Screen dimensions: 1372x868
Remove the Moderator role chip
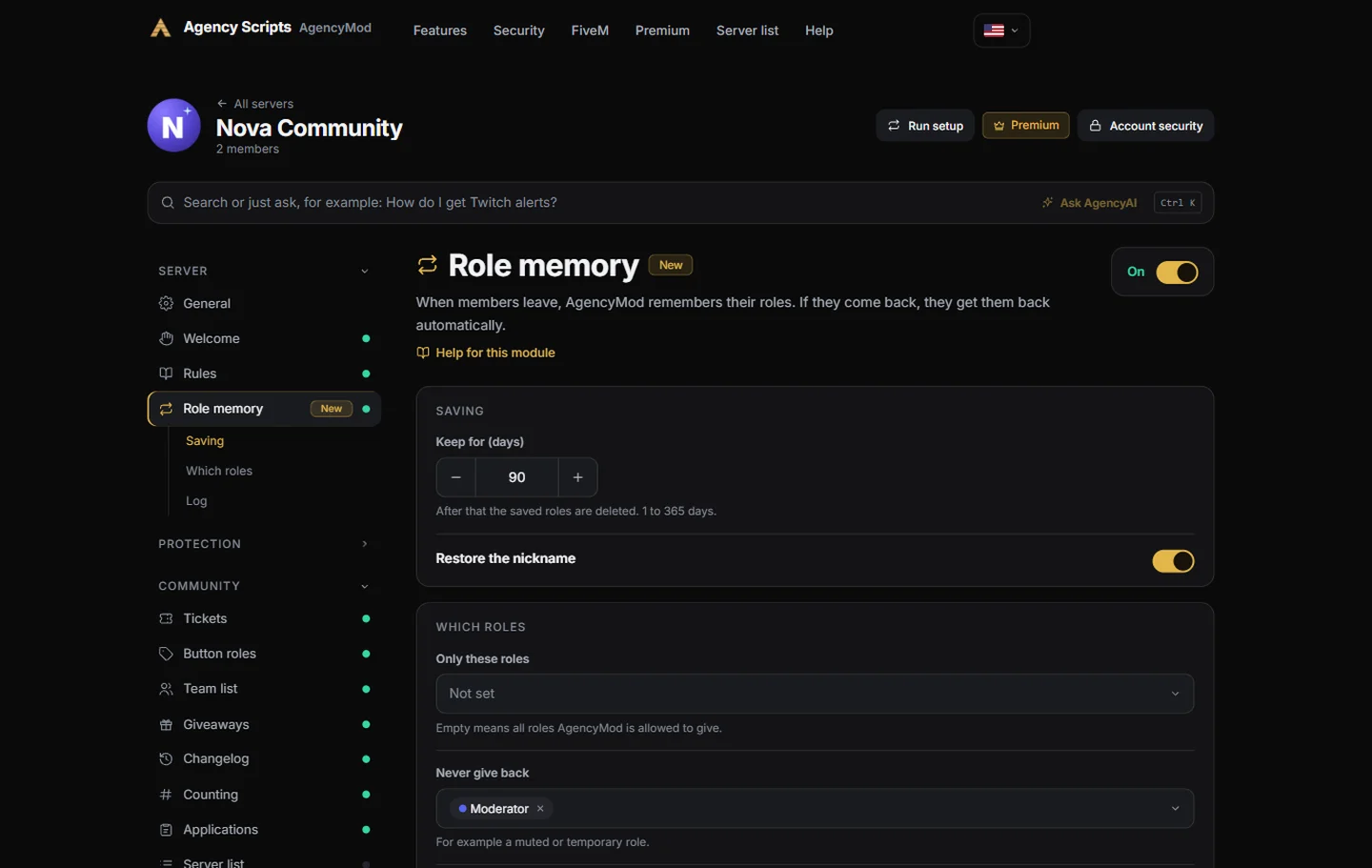tap(540, 809)
